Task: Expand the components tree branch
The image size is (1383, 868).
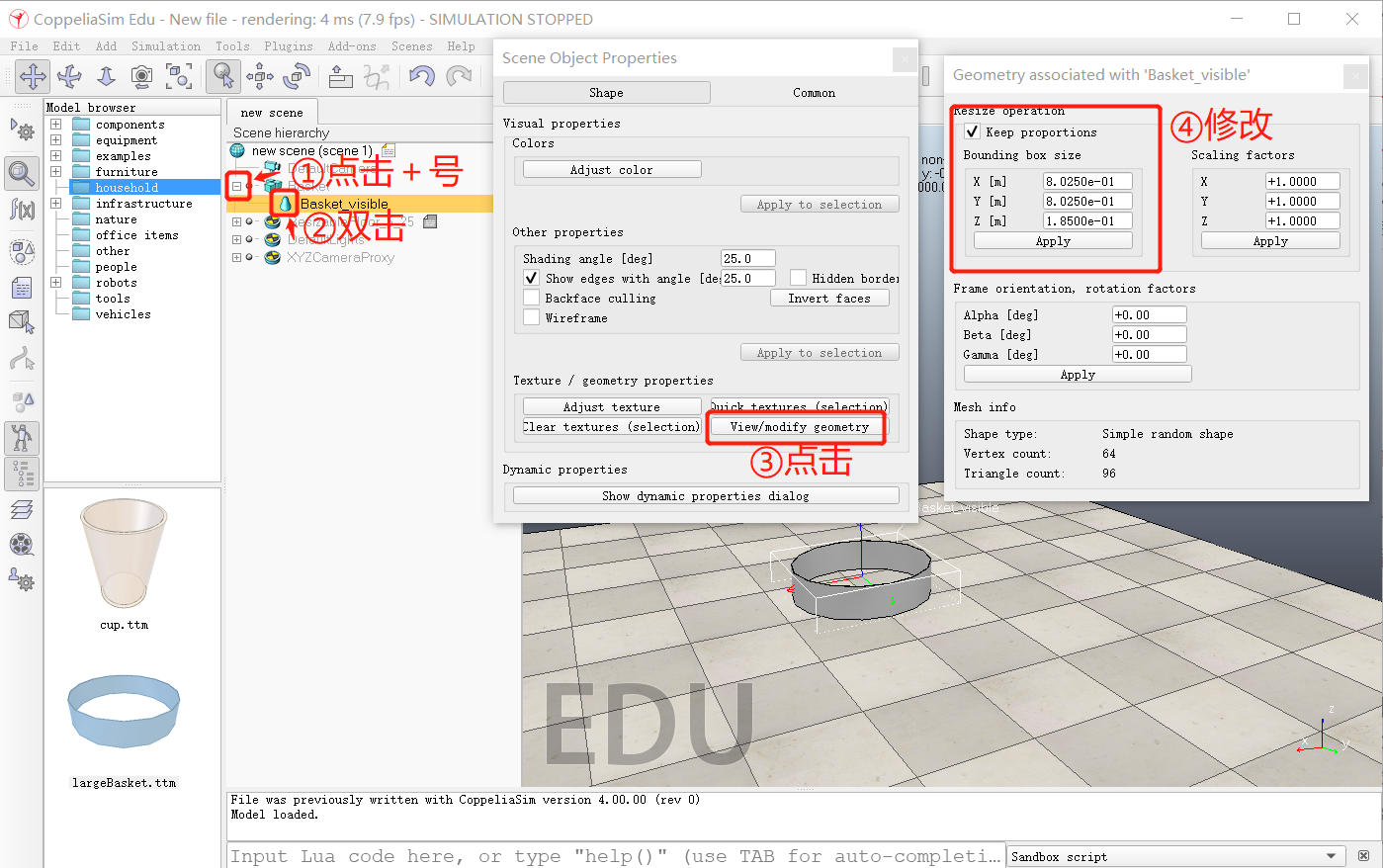Action: point(56,124)
